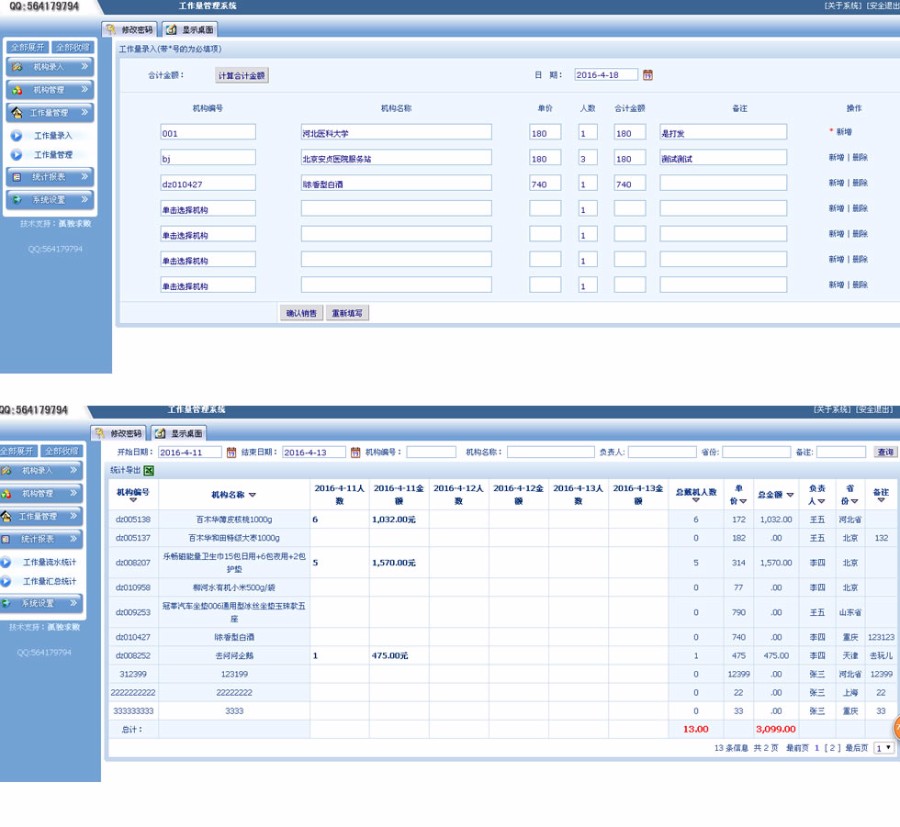The height and width of the screenshot is (827, 900).
Task: Open 工作量录入 with its play icon in upper sidebar
Action: click(x=43, y=135)
